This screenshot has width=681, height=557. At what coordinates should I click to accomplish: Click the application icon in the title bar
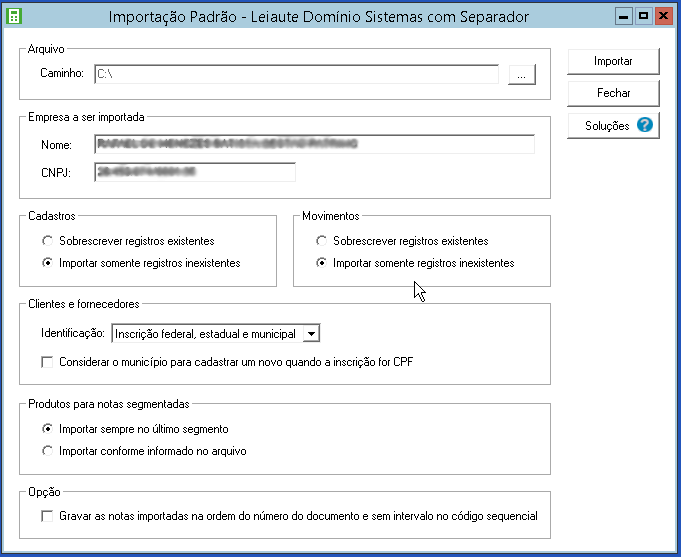[x=14, y=16]
